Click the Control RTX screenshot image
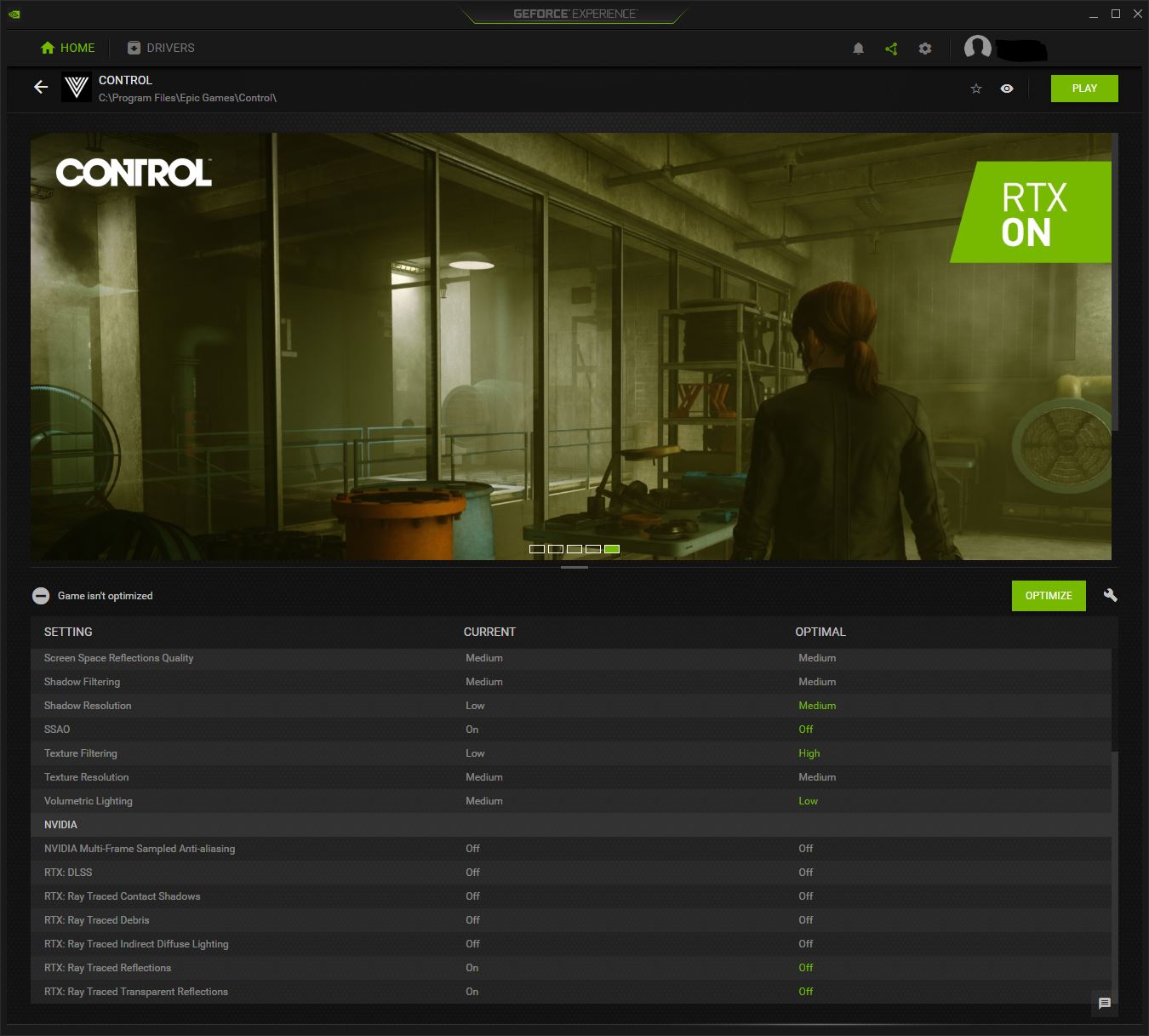Viewport: 1149px width, 1036px height. [571, 346]
